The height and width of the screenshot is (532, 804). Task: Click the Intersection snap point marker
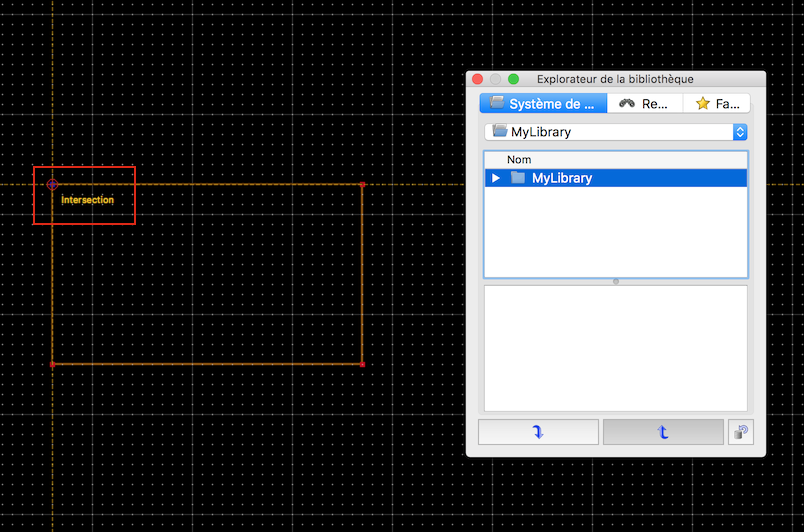pos(52,184)
